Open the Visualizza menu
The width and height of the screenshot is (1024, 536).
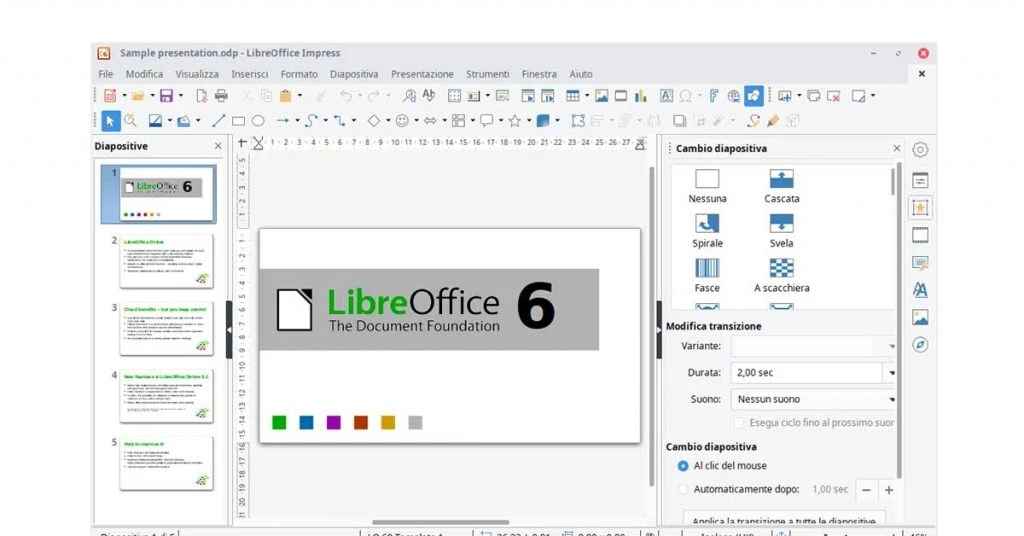[197, 74]
